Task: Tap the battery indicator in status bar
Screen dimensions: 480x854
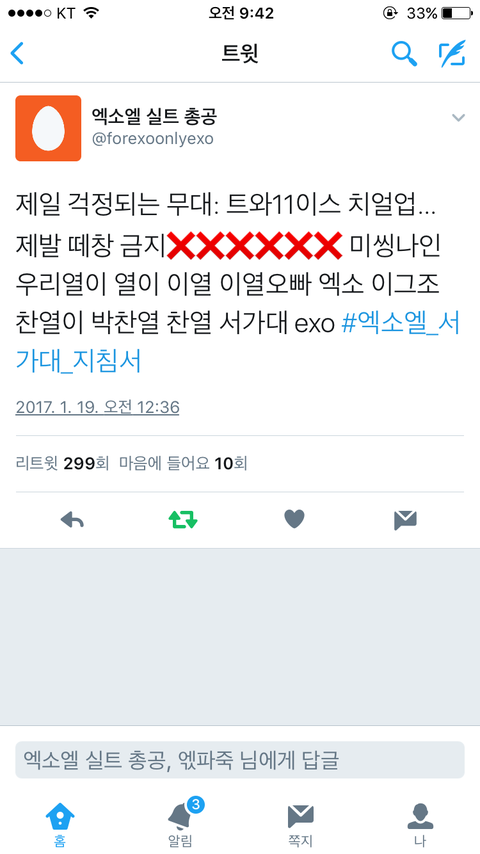Action: (x=457, y=13)
